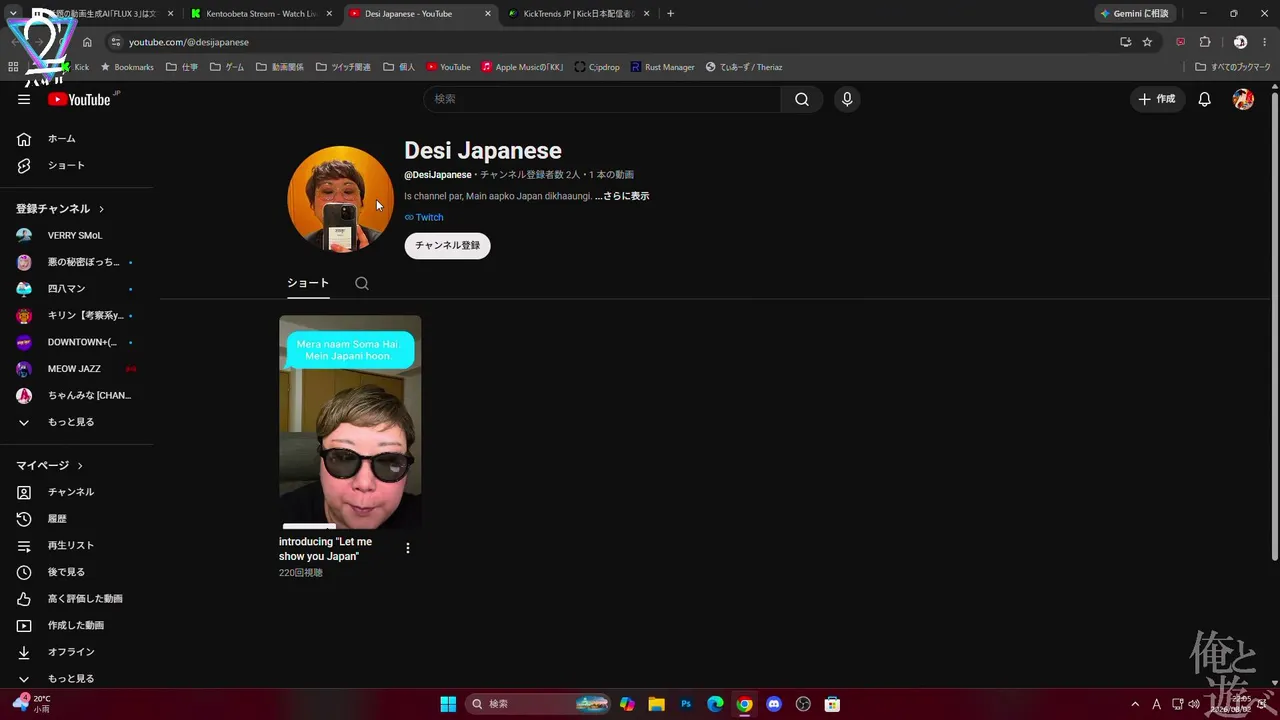Click the page vertical scrollbar

[x=1274, y=325]
